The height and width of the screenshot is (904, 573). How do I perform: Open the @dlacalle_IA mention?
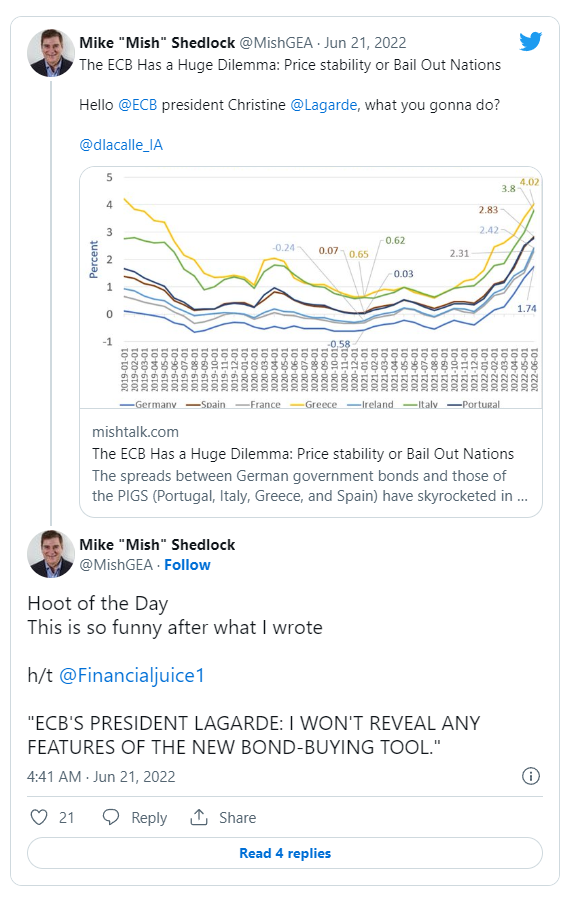click(x=121, y=145)
